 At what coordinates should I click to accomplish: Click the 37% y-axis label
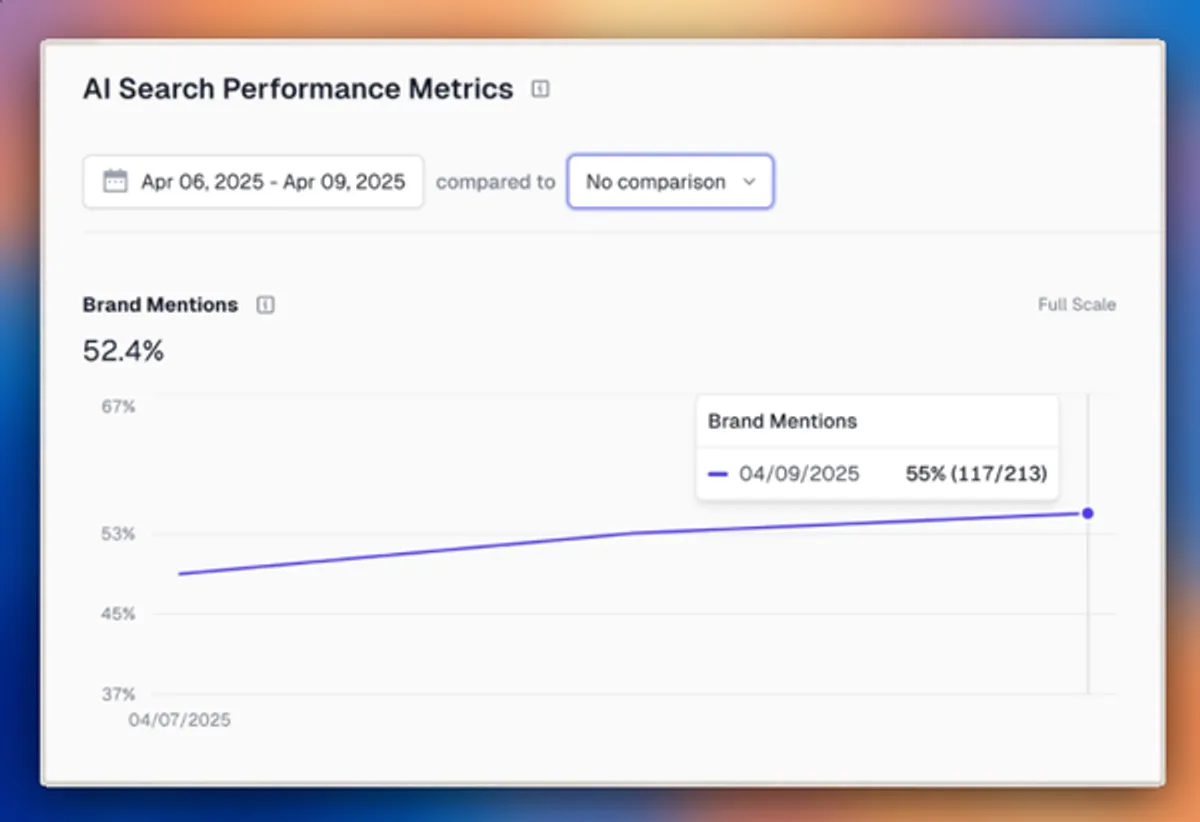tap(118, 694)
